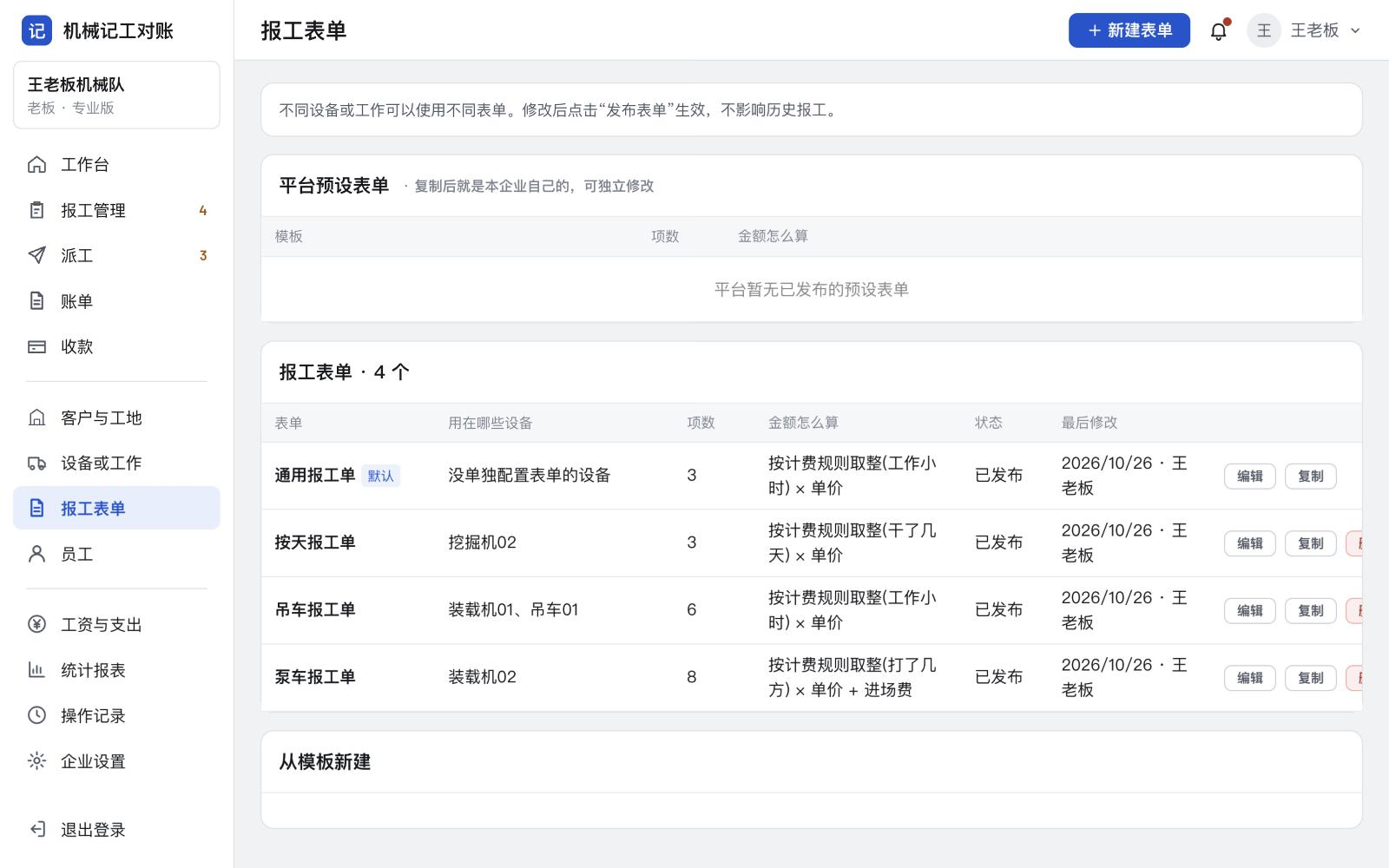The width and height of the screenshot is (1389, 868).
Task: Open 工资与支出 page
Action: pyautogui.click(x=116, y=624)
